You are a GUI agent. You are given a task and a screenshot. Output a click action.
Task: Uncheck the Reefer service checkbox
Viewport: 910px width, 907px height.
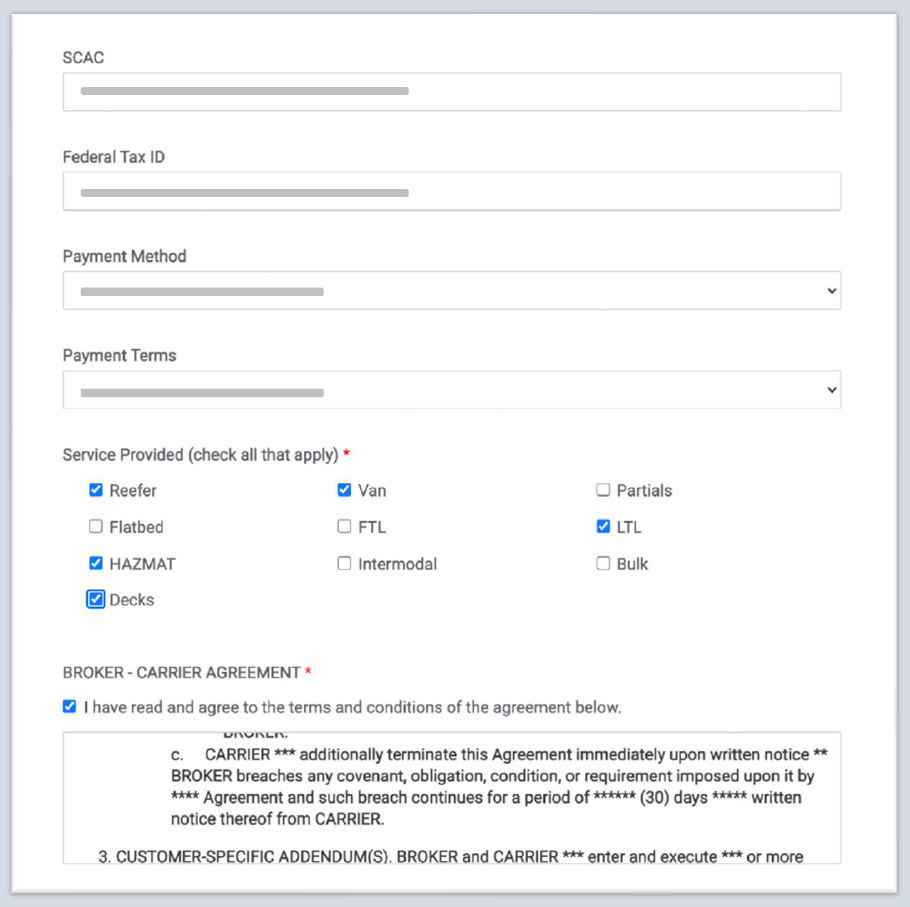click(x=96, y=490)
